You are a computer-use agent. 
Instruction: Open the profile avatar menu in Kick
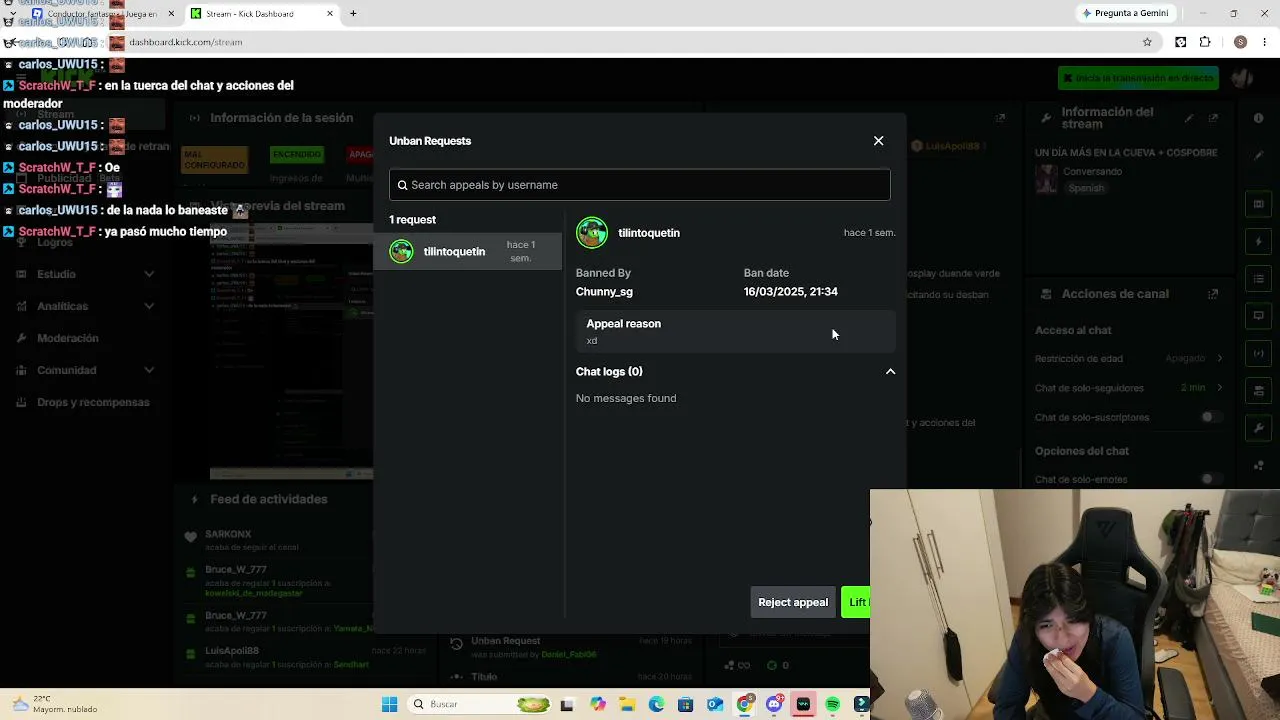[1243, 78]
